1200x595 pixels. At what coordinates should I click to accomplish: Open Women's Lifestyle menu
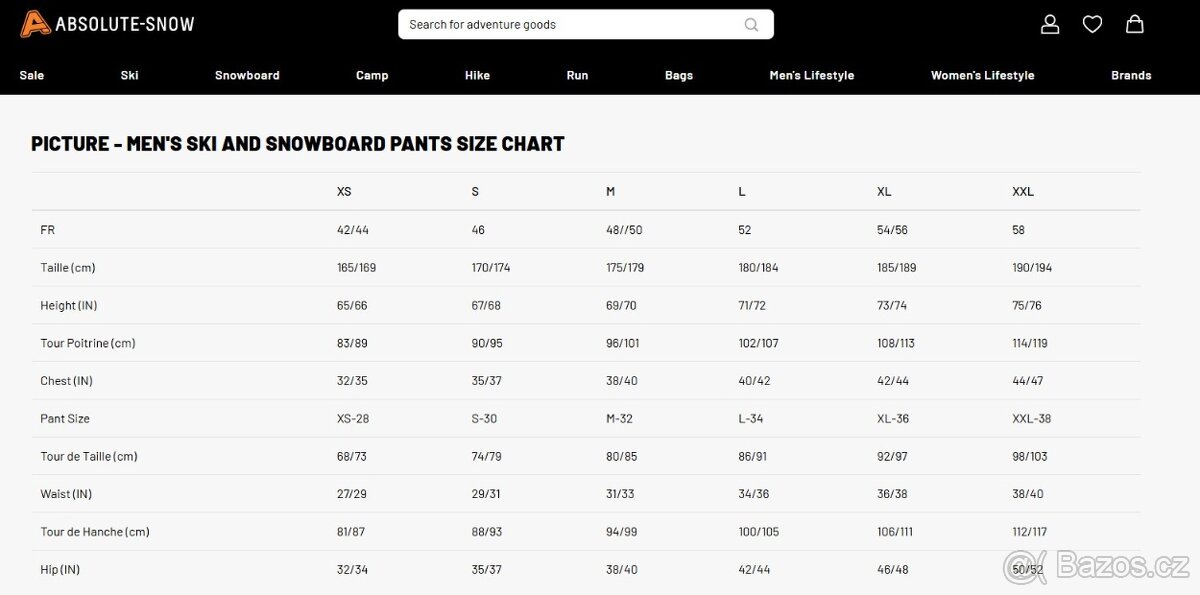[x=982, y=75]
